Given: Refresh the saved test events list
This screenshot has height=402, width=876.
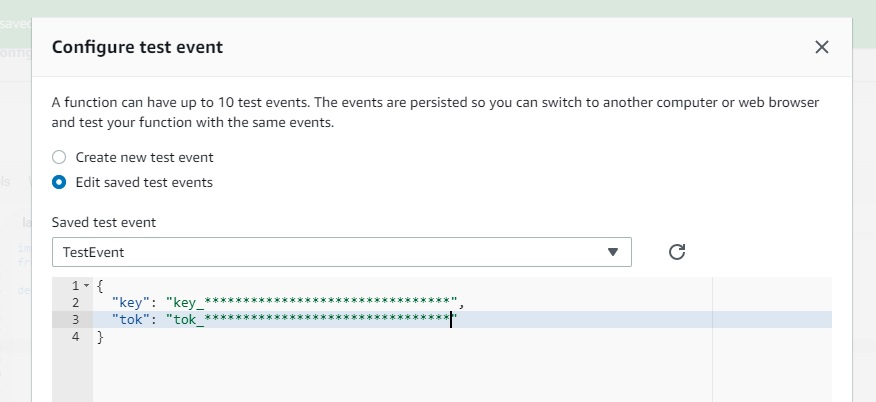Looking at the screenshot, I should click(677, 252).
